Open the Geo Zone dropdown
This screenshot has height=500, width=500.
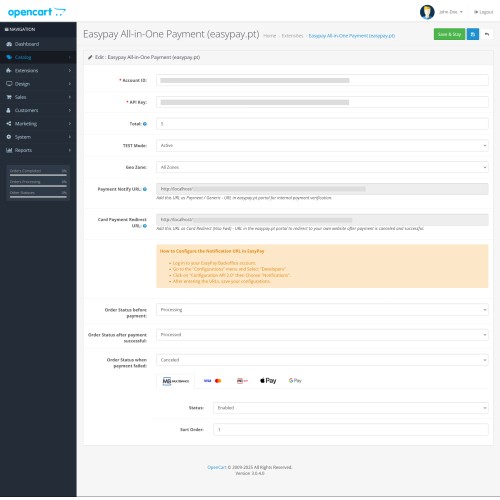point(322,167)
